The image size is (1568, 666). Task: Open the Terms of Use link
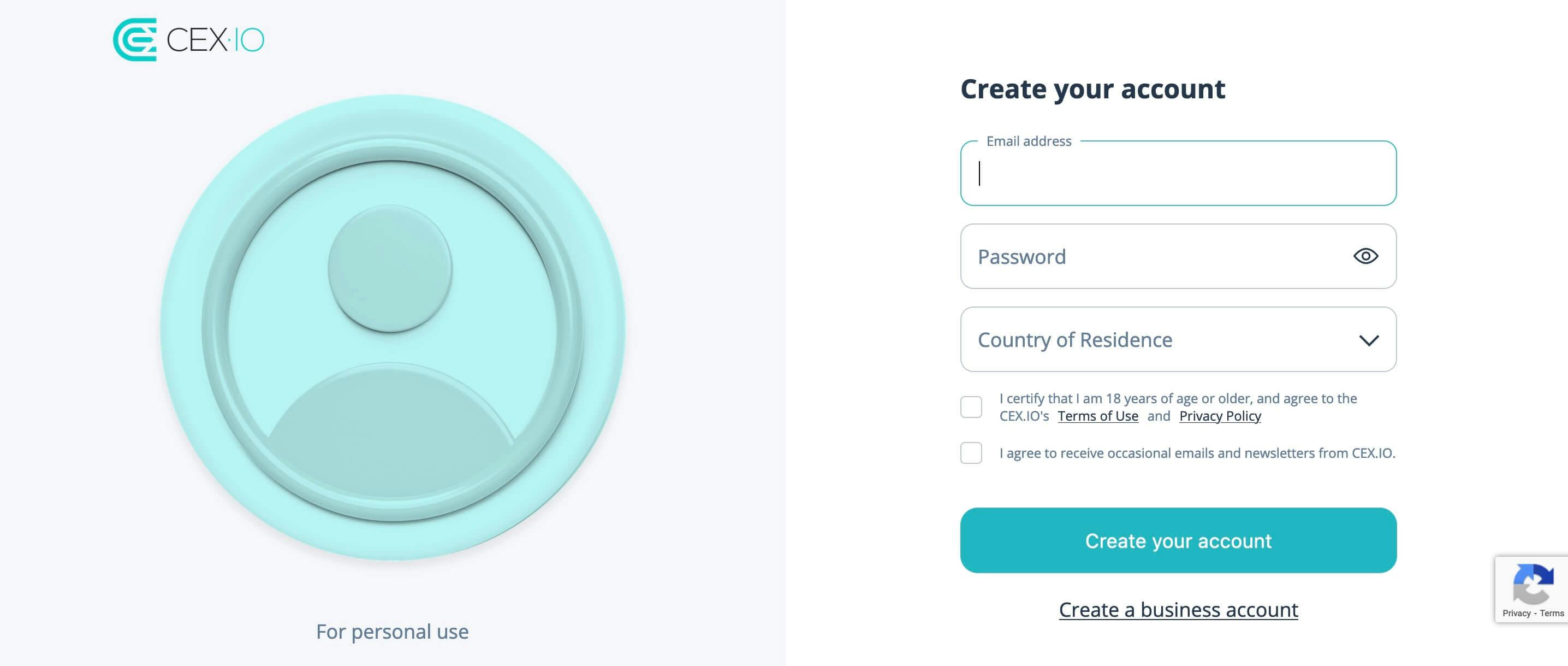pyautogui.click(x=1097, y=416)
